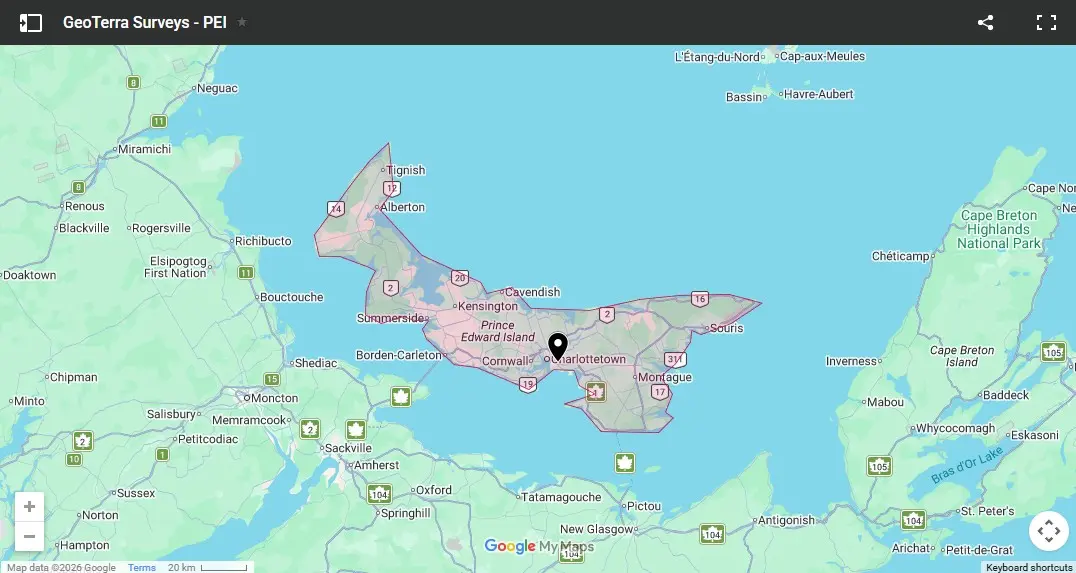Click the black marker at Charlottetown
The height and width of the screenshot is (573, 1076).
click(x=558, y=346)
